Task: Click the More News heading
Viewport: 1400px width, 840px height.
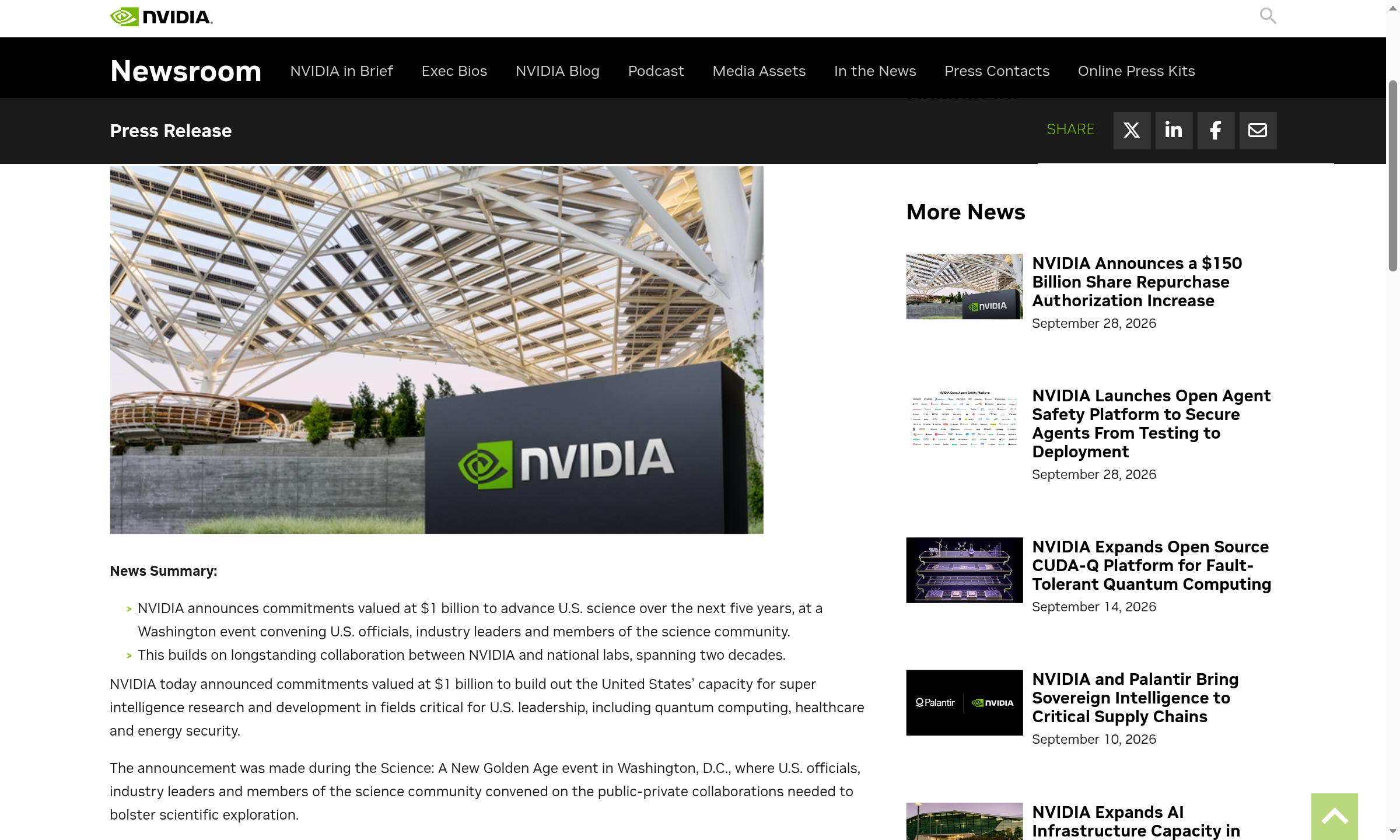Action: click(x=965, y=212)
